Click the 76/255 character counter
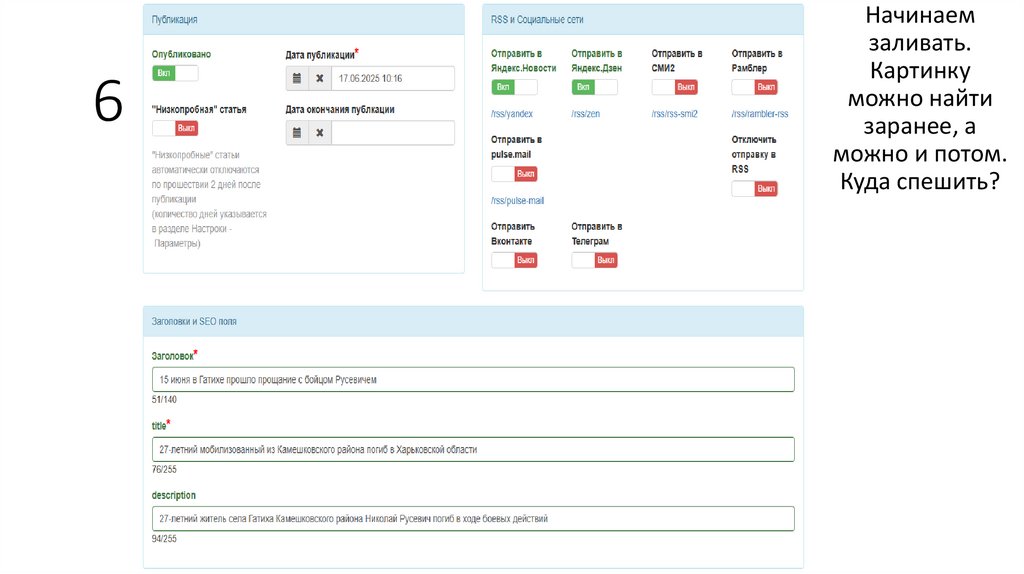Viewport: 1024px width, 574px height. pos(164,470)
